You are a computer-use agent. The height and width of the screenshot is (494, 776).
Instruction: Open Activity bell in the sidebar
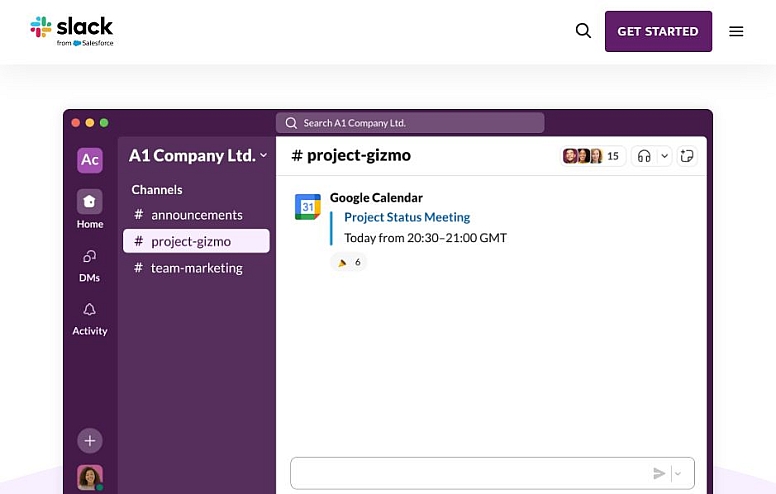click(90, 319)
